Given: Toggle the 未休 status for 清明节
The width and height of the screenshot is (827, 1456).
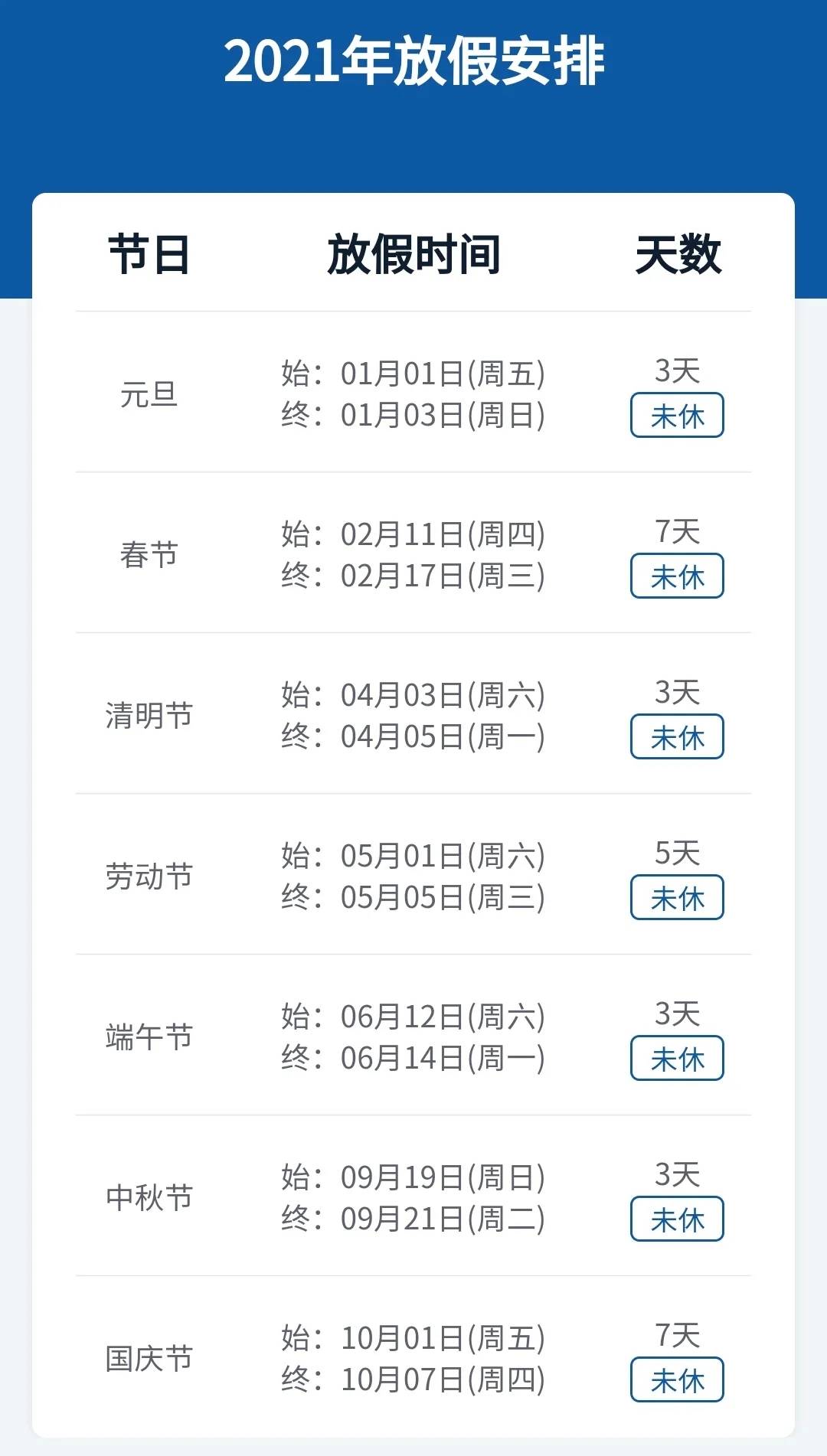Looking at the screenshot, I should 677,737.
